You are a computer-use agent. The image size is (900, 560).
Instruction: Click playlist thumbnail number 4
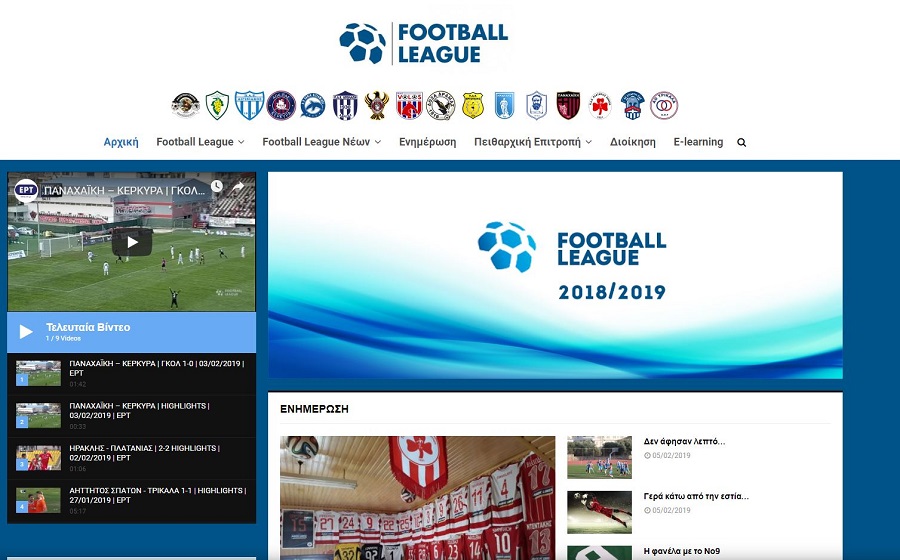(x=38, y=500)
